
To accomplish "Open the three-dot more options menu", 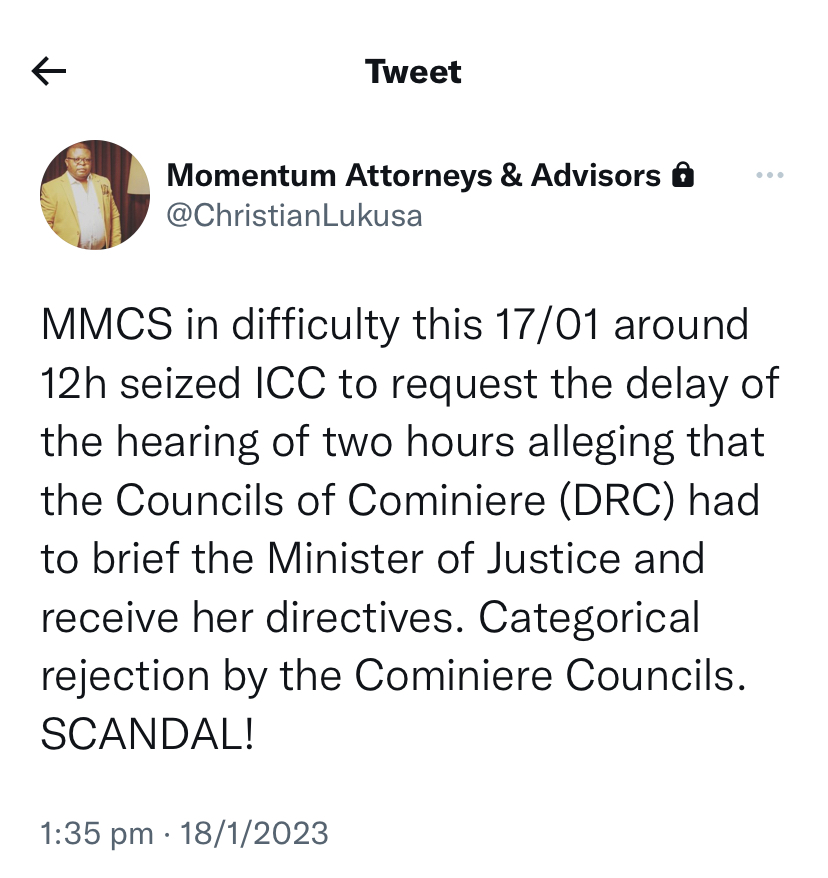I will coord(769,176).
